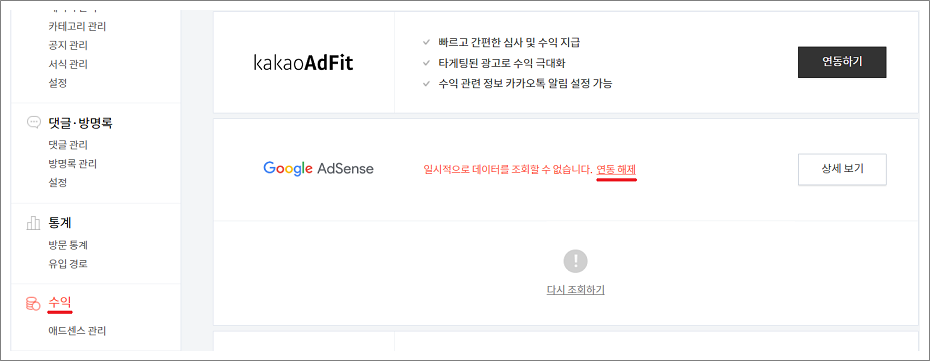The width and height of the screenshot is (930, 361).
Task: Click the Google AdSense logo
Action: point(318,169)
